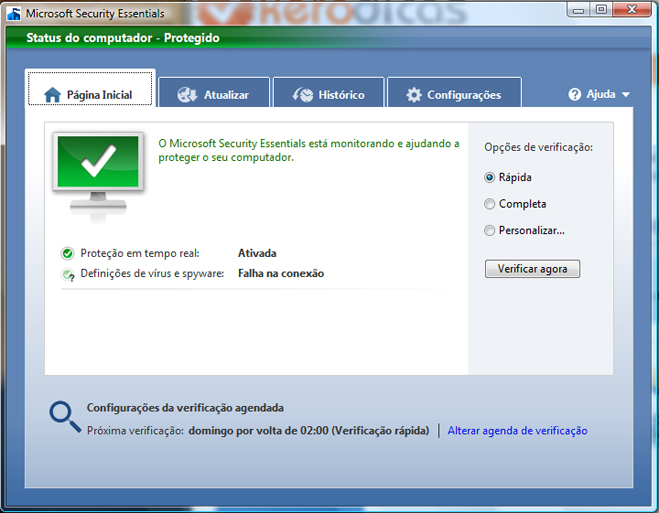Click the home icon on Página Inicial tab
This screenshot has height=513, width=659.
click(53, 95)
